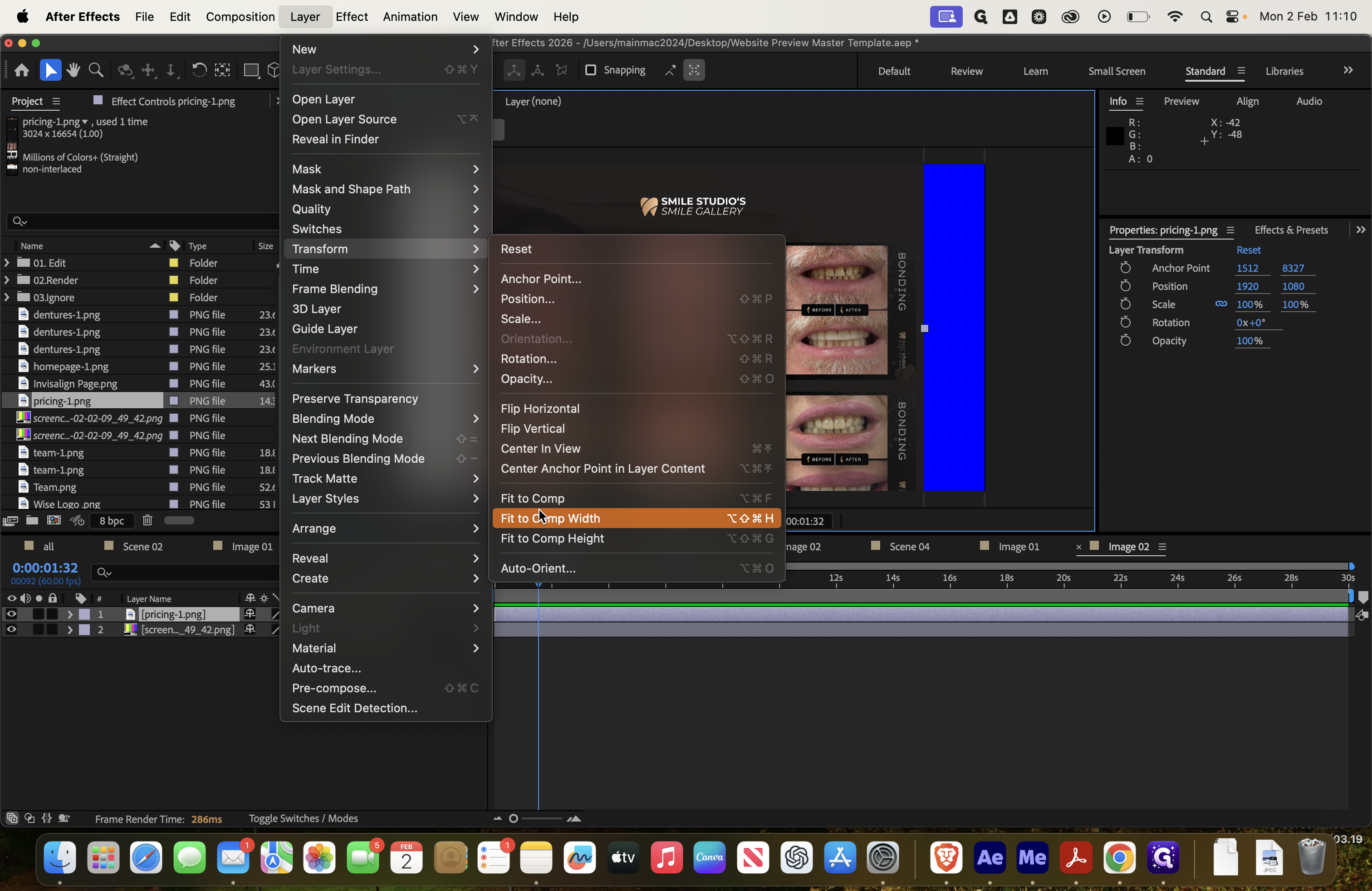Select the Hand tool in toolbar
Image resolution: width=1372 pixels, height=891 pixels.
[73, 70]
